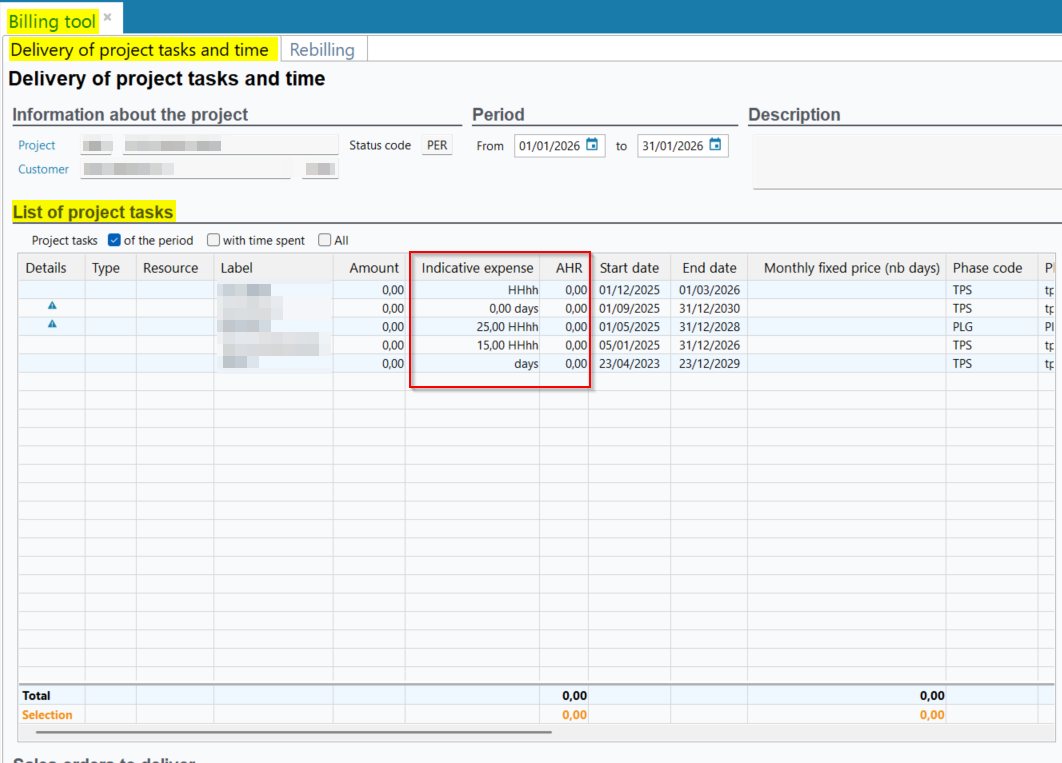Viewport: 1062px width, 763px height.
Task: Click the warning triangle in the second row
Action: click(x=52, y=308)
